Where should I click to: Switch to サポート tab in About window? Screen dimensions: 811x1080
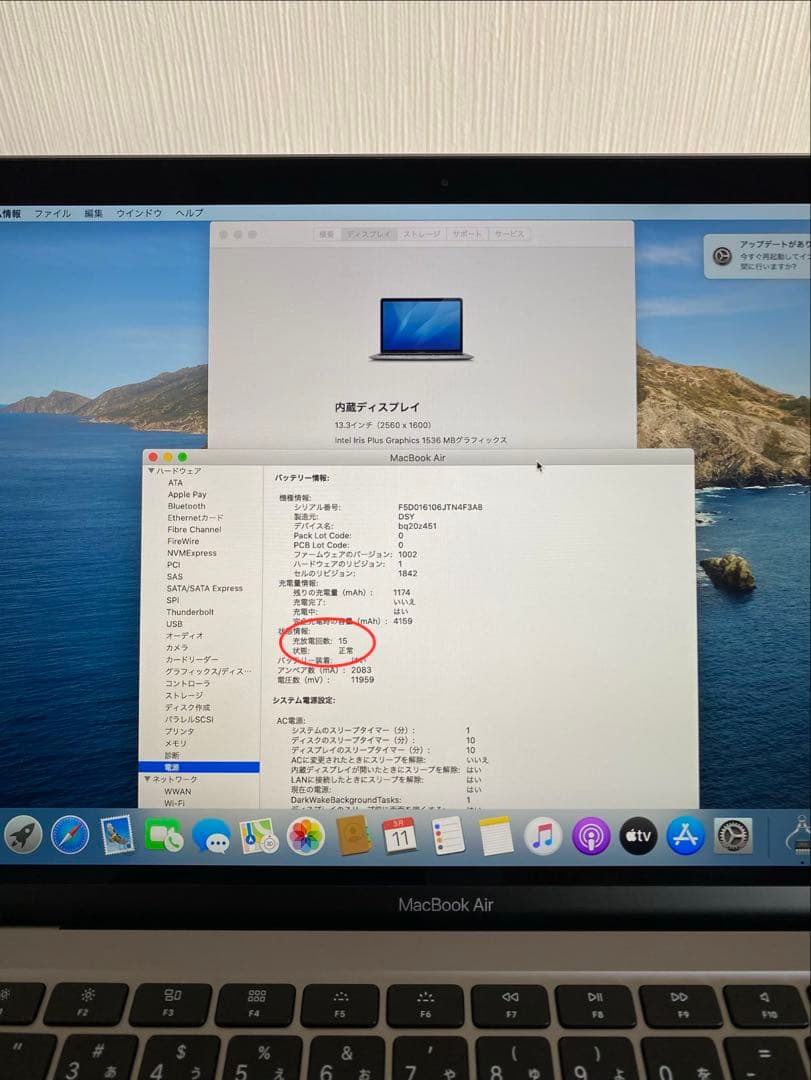467,234
